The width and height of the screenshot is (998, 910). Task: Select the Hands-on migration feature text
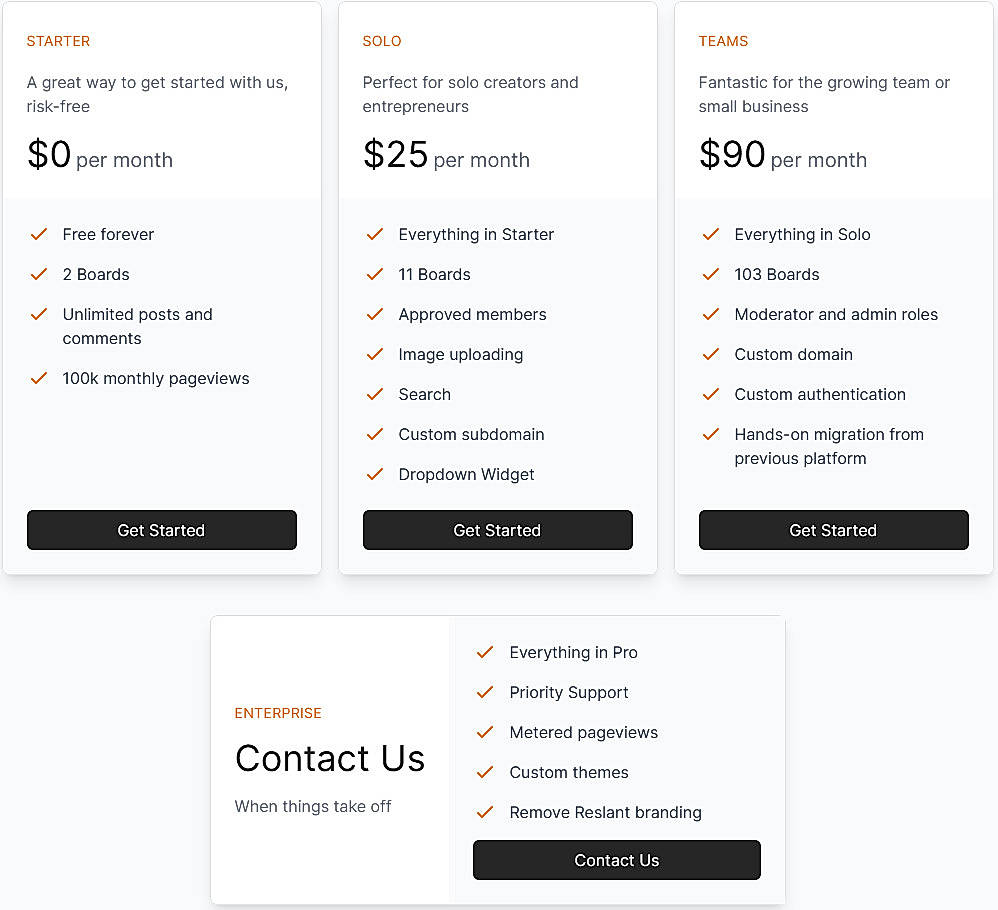pos(829,446)
